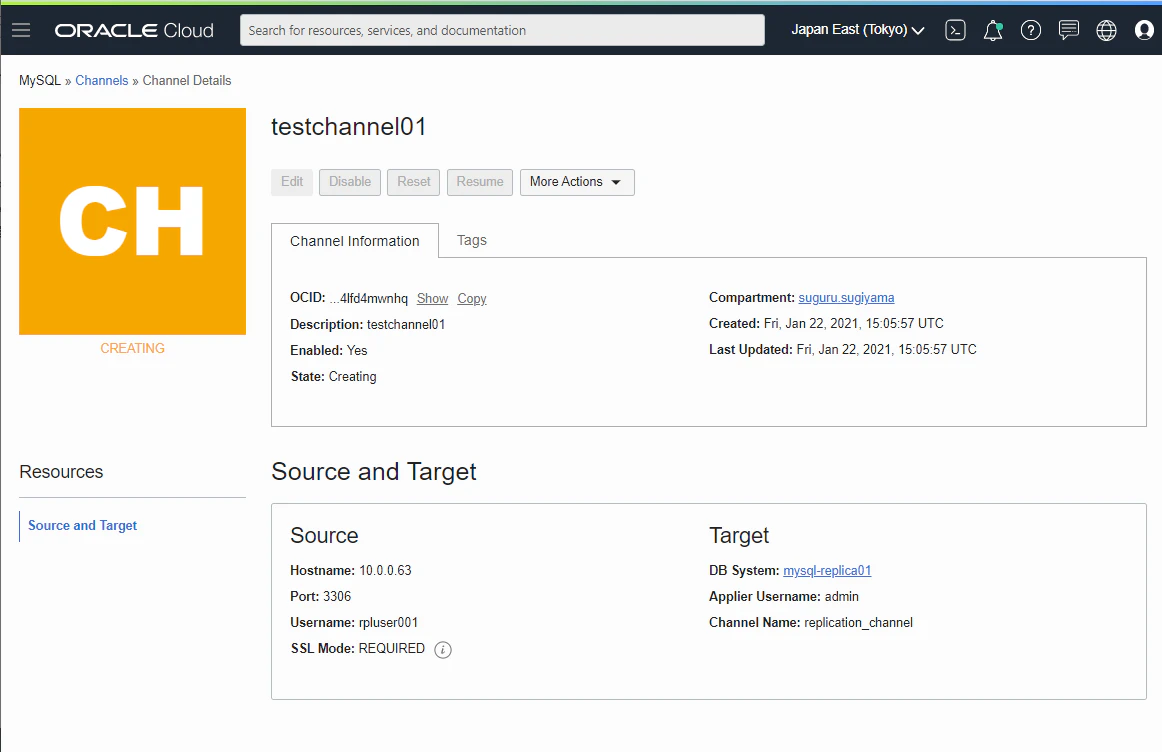Open the Japan East (Tokyo) region dropdown
This screenshot has height=752, width=1162.
click(x=857, y=30)
